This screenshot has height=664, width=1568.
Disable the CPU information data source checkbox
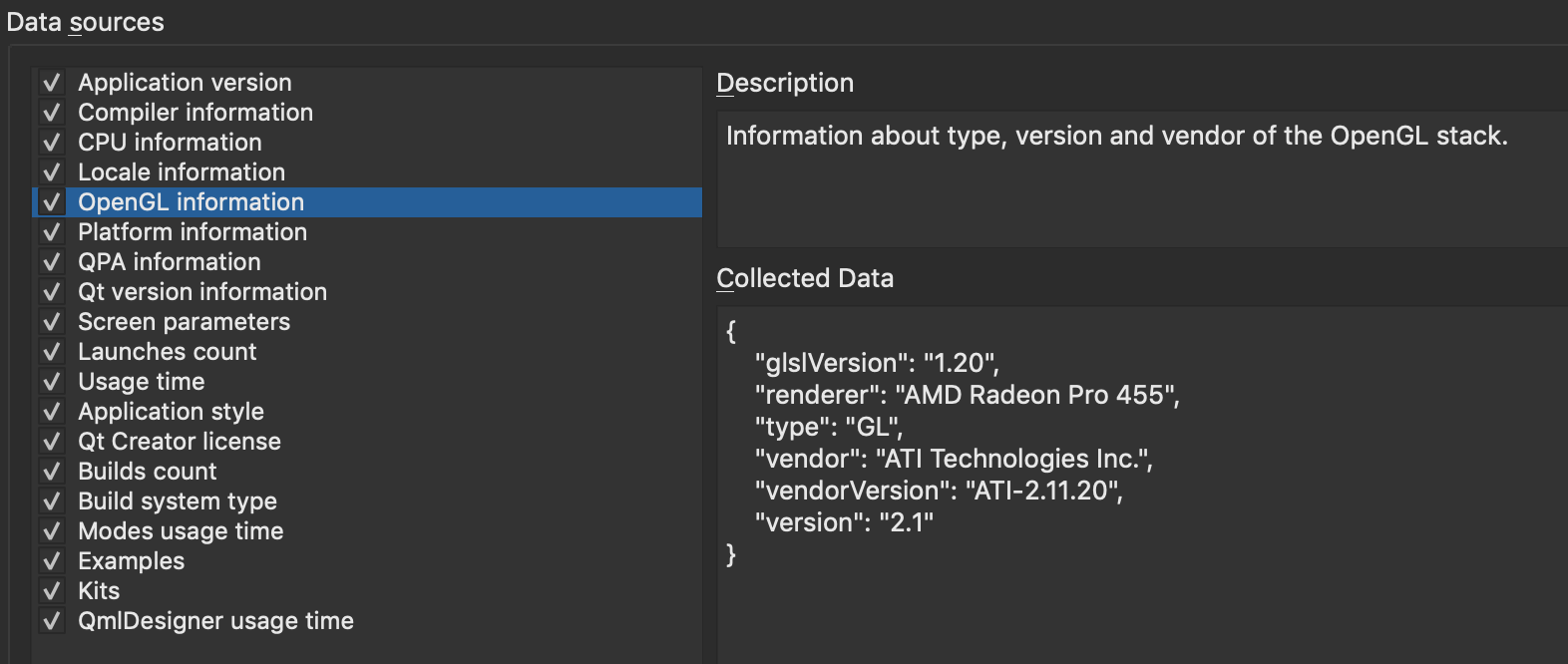pyautogui.click(x=52, y=143)
